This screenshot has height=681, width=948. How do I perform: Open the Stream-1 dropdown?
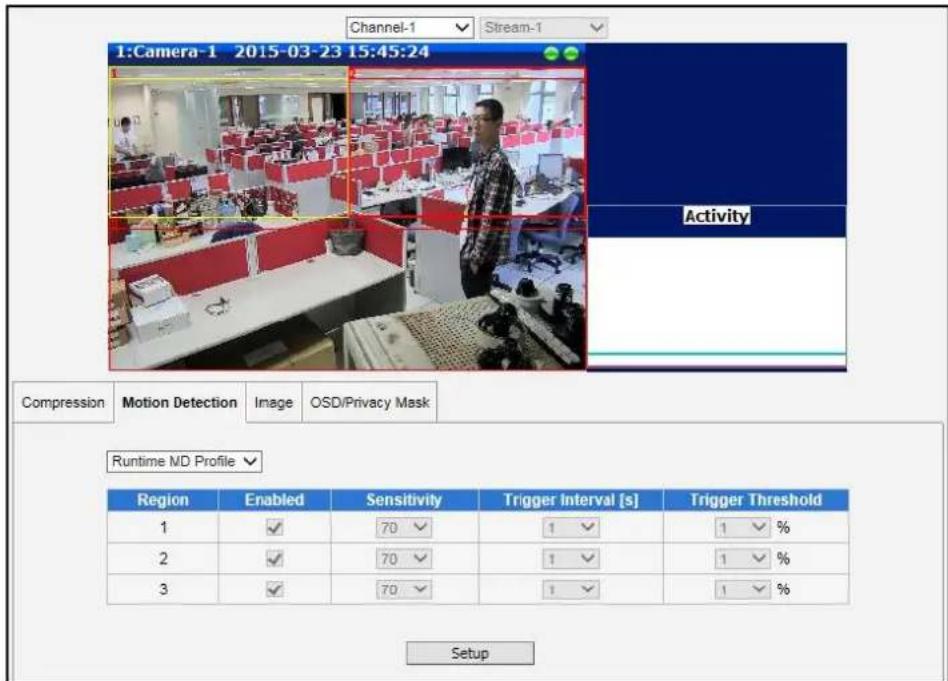pyautogui.click(x=544, y=28)
